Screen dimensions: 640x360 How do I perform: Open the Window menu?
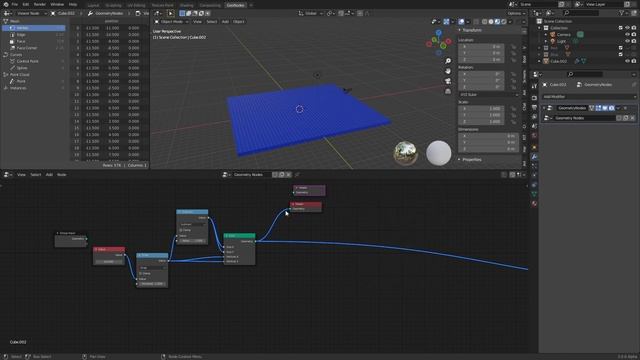[57, 4]
